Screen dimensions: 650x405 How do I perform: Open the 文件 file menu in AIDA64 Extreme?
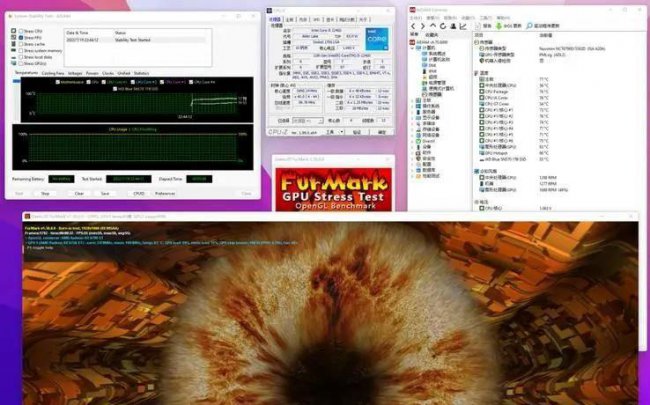(415, 18)
